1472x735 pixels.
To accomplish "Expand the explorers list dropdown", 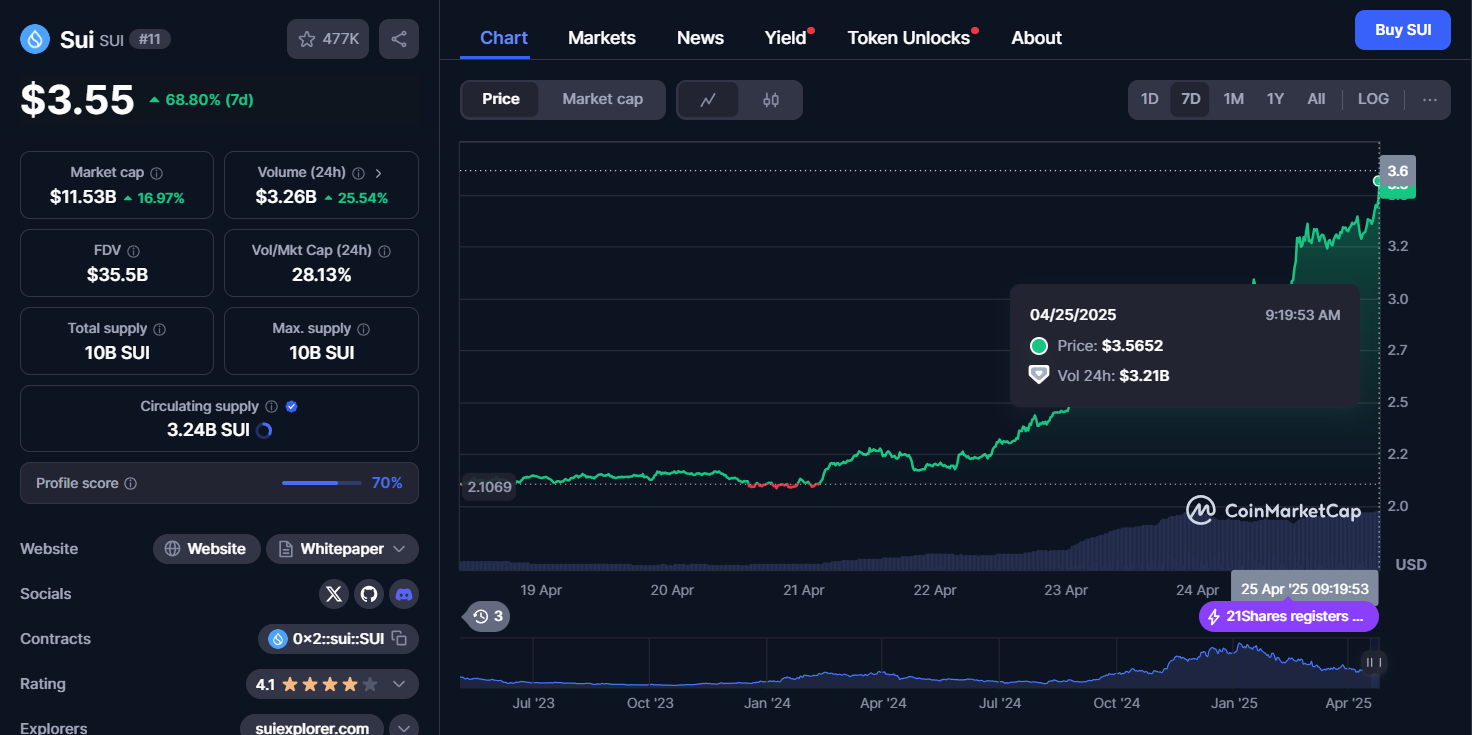I will pyautogui.click(x=404, y=727).
